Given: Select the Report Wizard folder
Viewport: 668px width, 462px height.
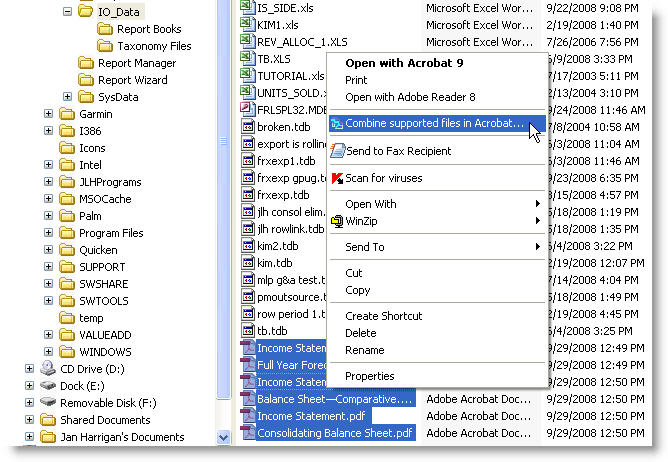Looking at the screenshot, I should point(132,80).
